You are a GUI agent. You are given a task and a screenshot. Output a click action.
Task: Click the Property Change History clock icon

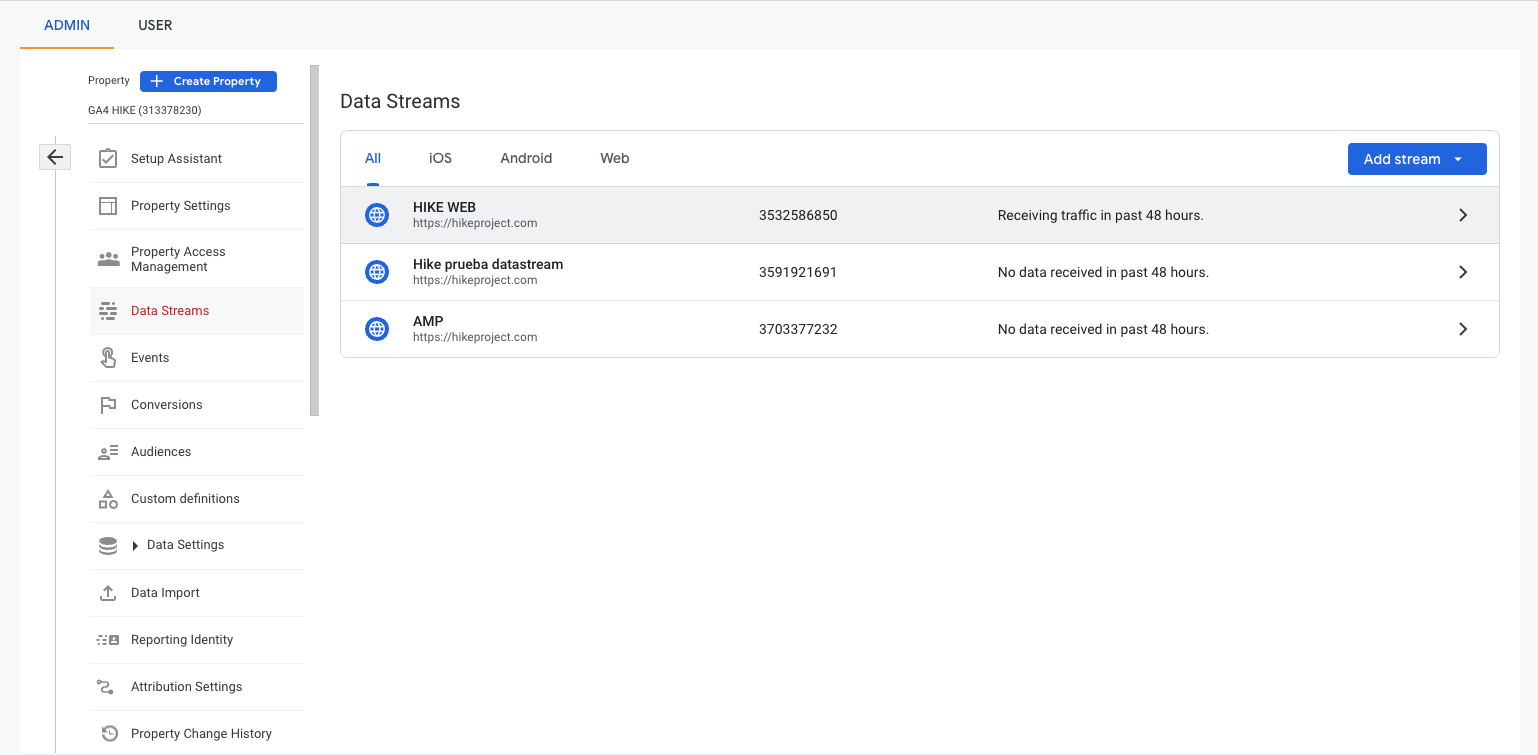pyautogui.click(x=110, y=734)
